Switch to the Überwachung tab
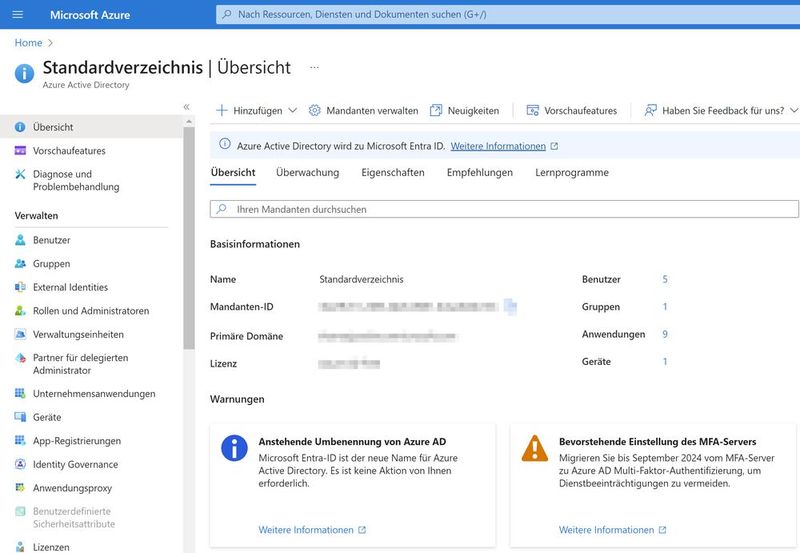 (x=307, y=172)
